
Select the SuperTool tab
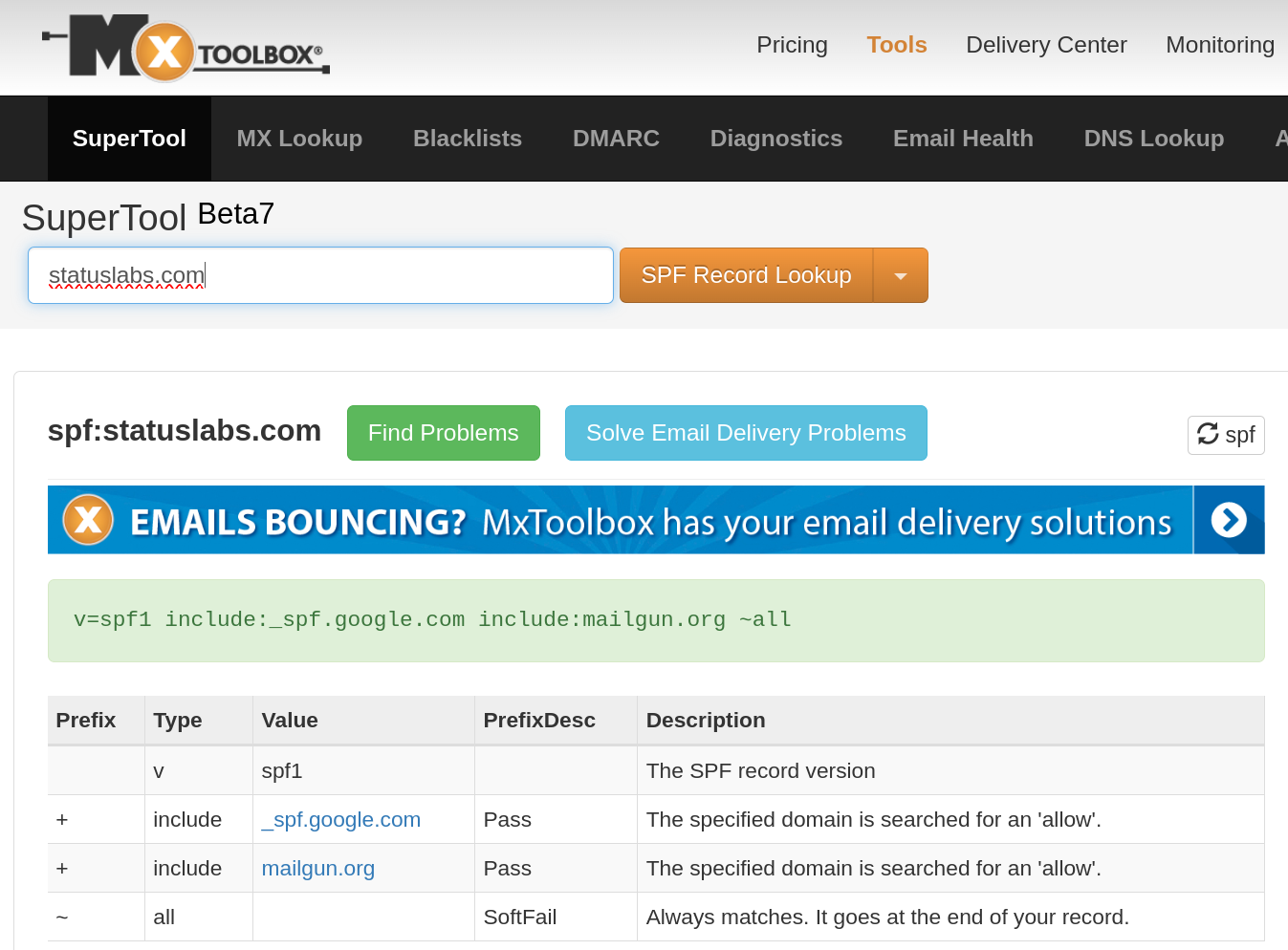(129, 139)
